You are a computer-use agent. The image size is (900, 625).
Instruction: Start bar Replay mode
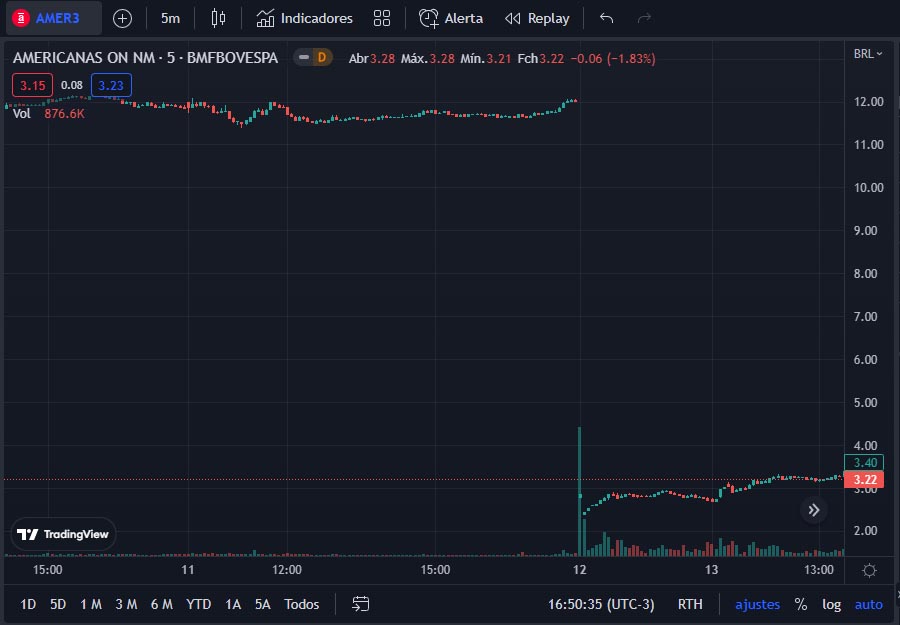pyautogui.click(x=537, y=18)
